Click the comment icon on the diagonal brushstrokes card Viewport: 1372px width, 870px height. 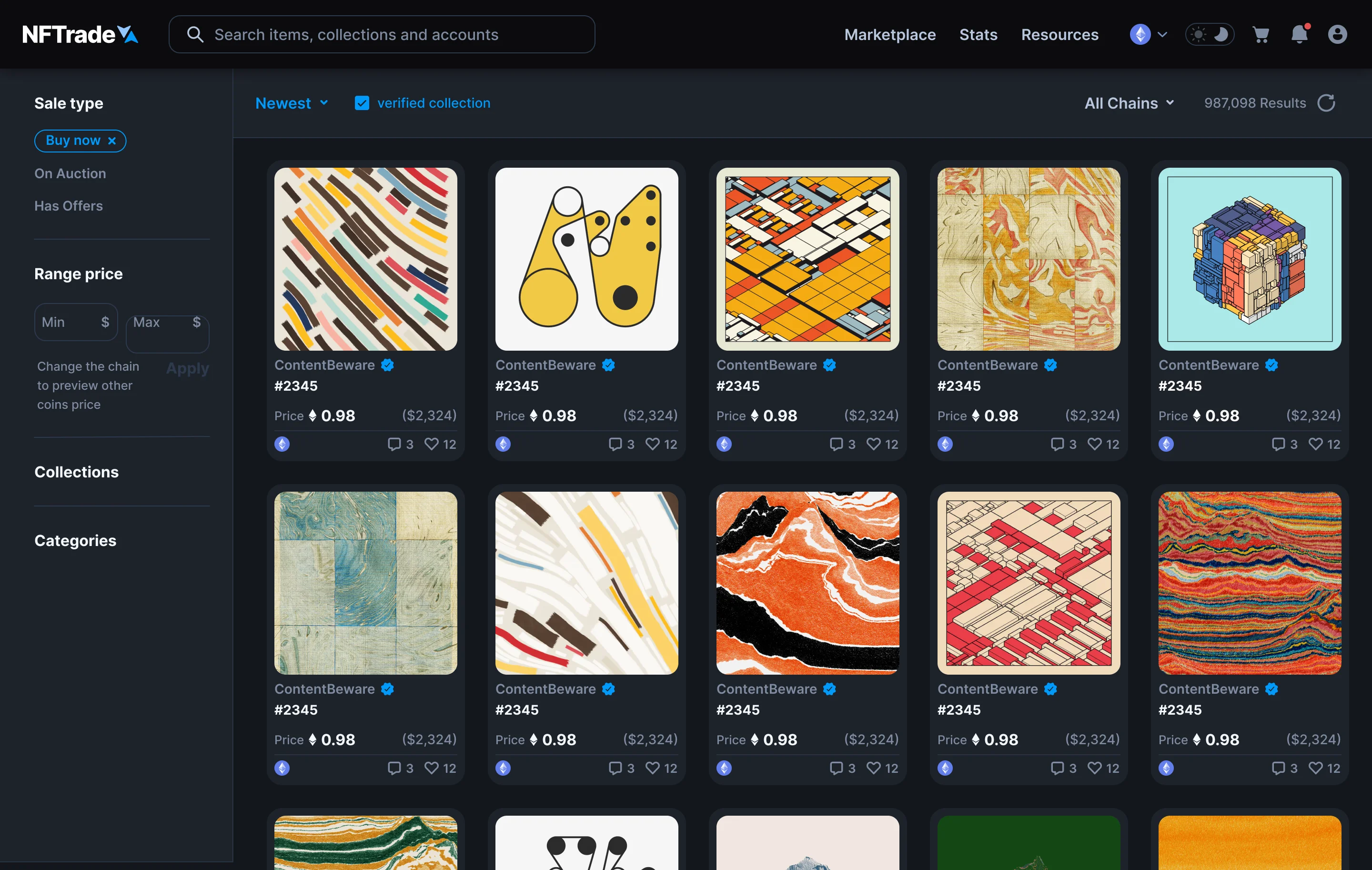tap(394, 444)
